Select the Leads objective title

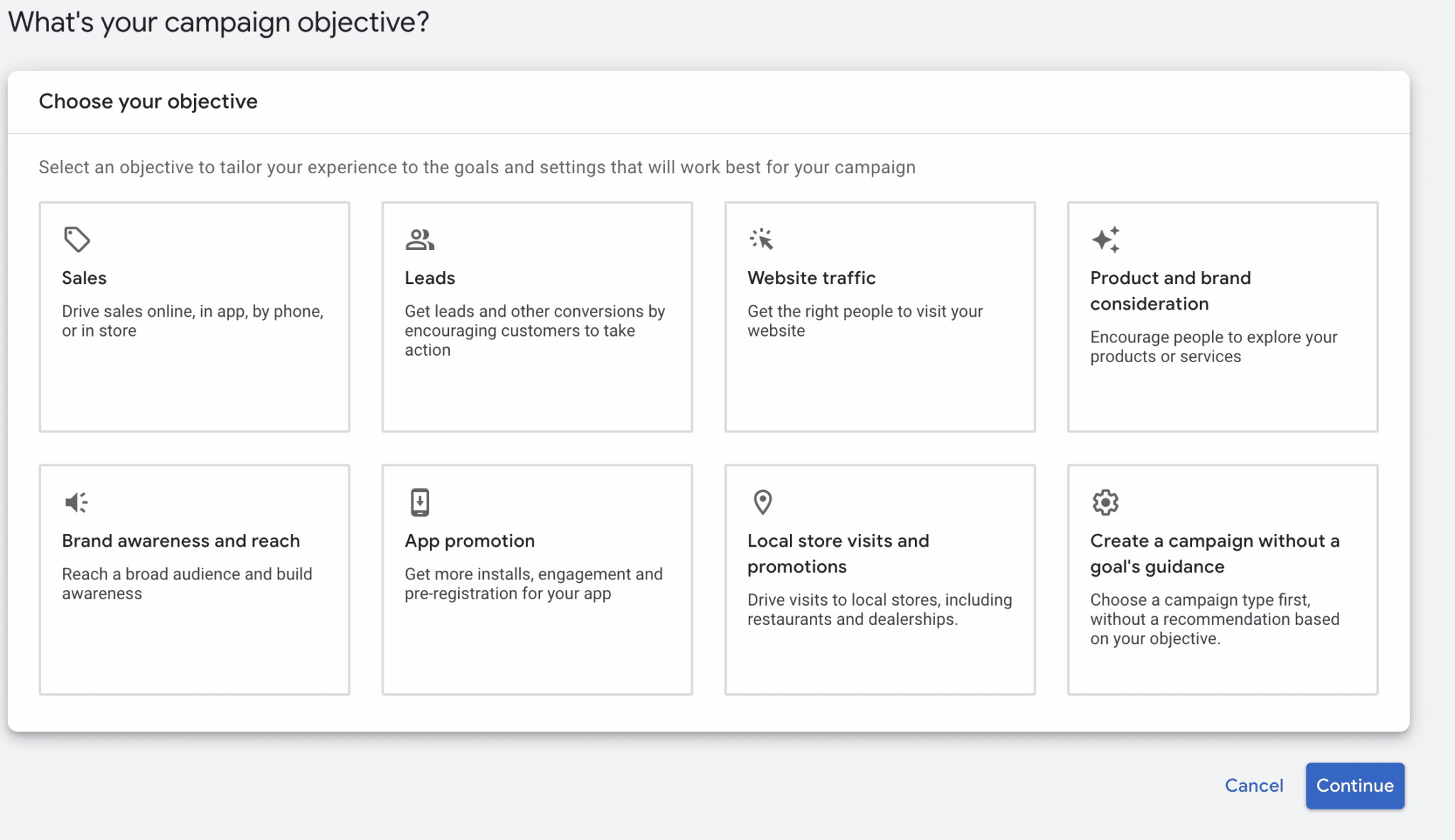pyautogui.click(x=430, y=278)
